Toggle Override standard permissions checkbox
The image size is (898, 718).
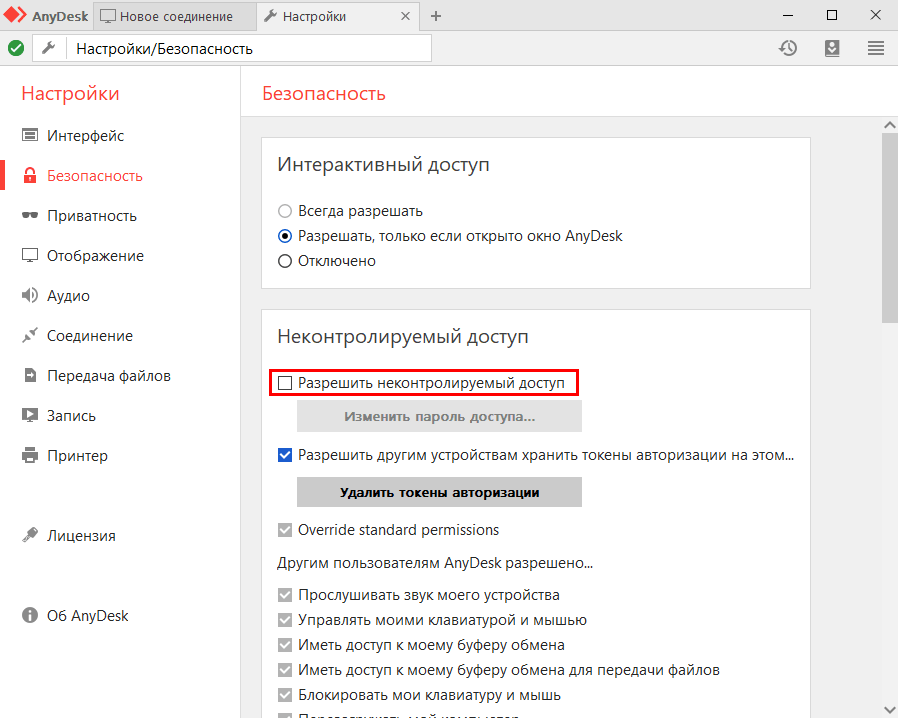click(285, 530)
